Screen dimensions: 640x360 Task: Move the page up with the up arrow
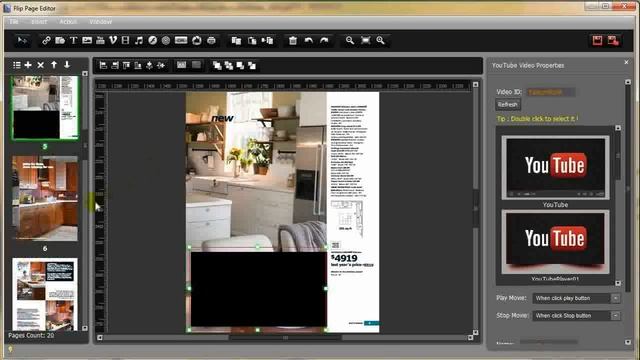(54, 64)
